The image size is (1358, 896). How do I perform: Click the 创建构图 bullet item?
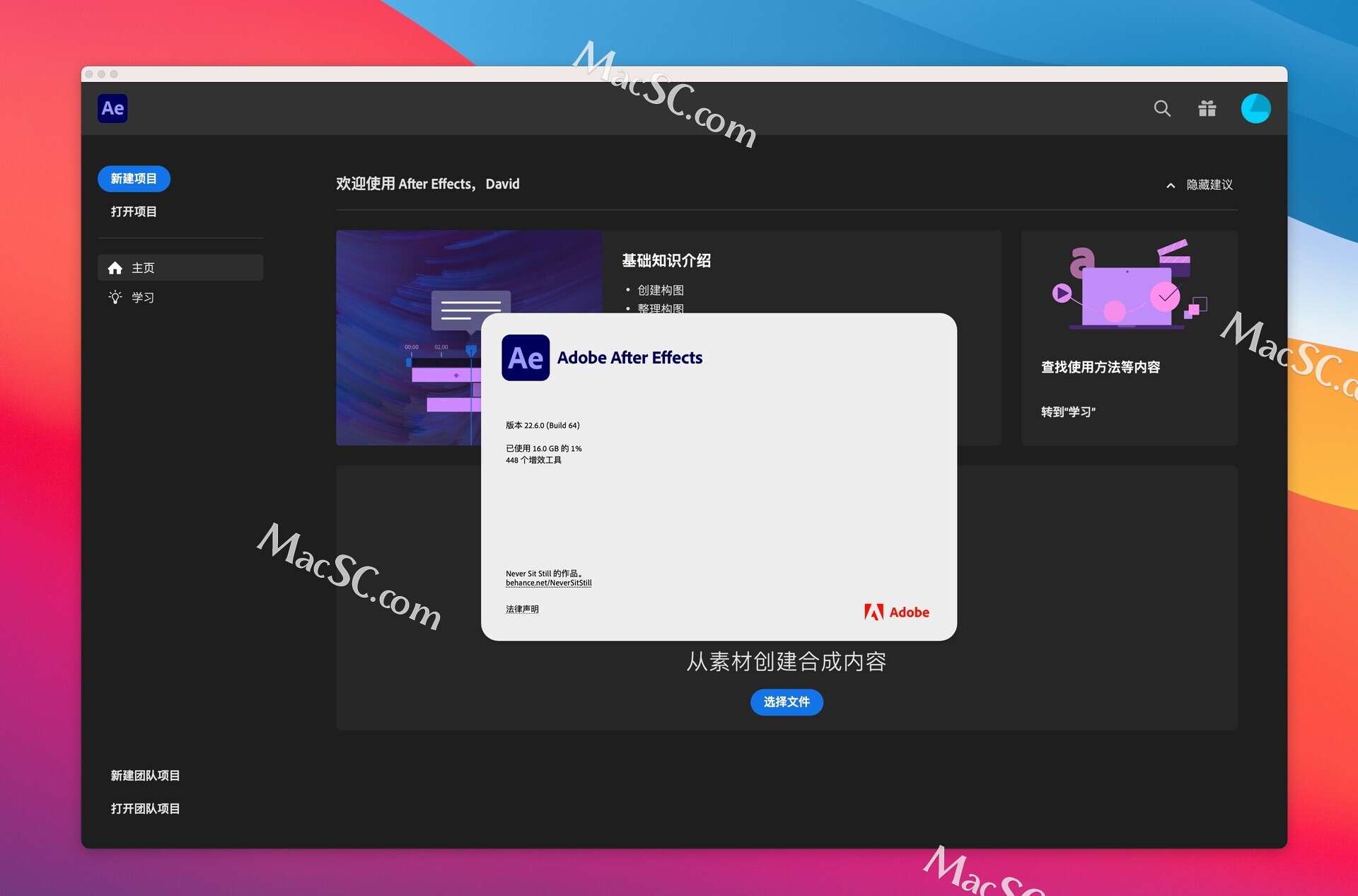(661, 290)
